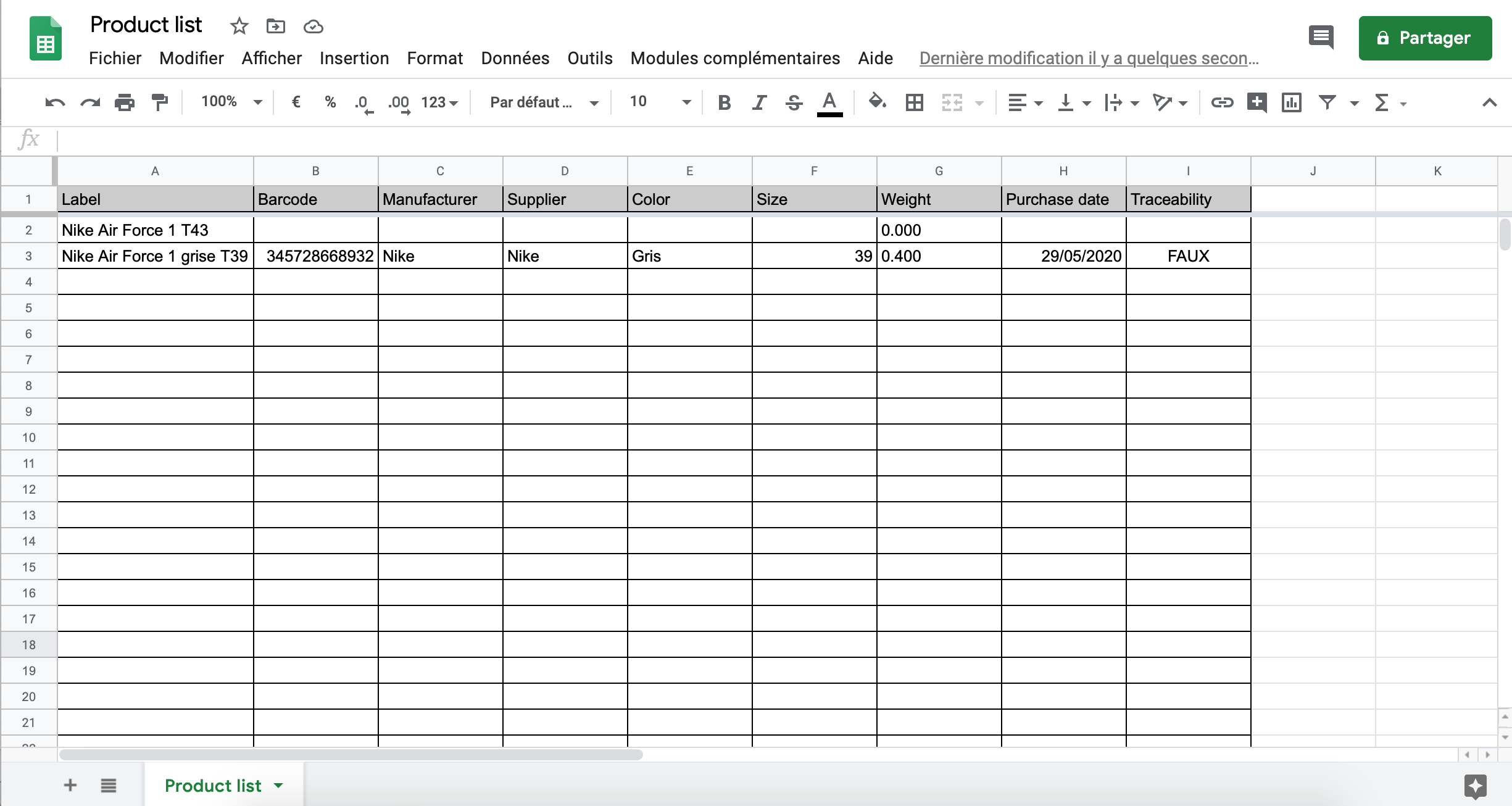Toggle strikethrough formatting
The width and height of the screenshot is (1512, 806).
pyautogui.click(x=794, y=102)
